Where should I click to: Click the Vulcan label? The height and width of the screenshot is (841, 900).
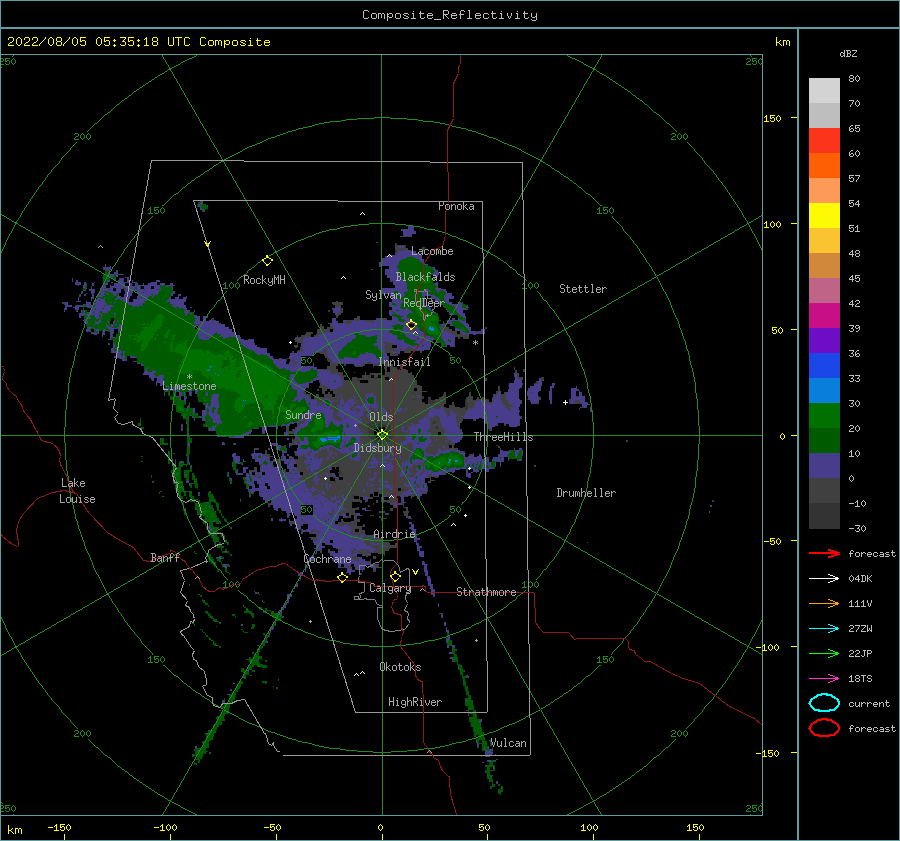click(x=507, y=743)
